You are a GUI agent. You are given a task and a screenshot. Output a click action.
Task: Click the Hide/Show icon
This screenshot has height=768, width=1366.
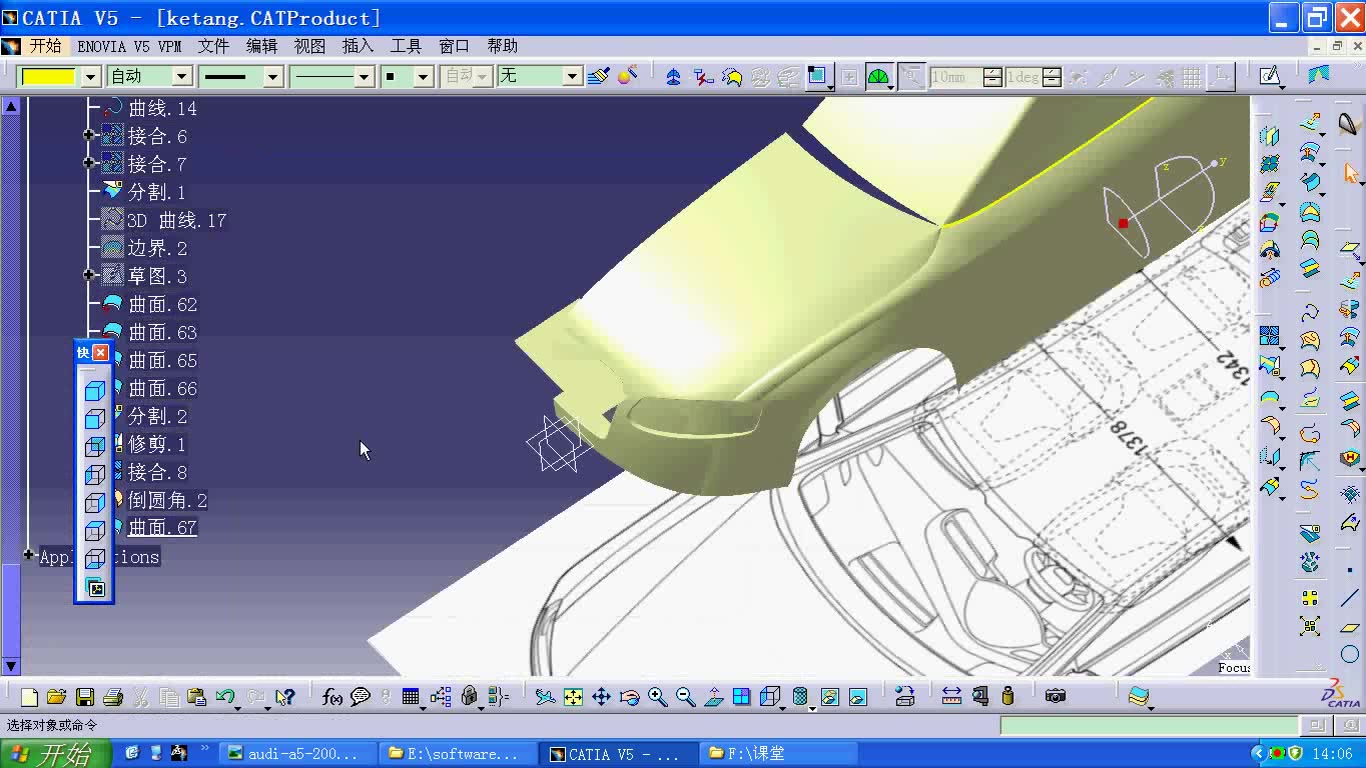pyautogui.click(x=829, y=697)
